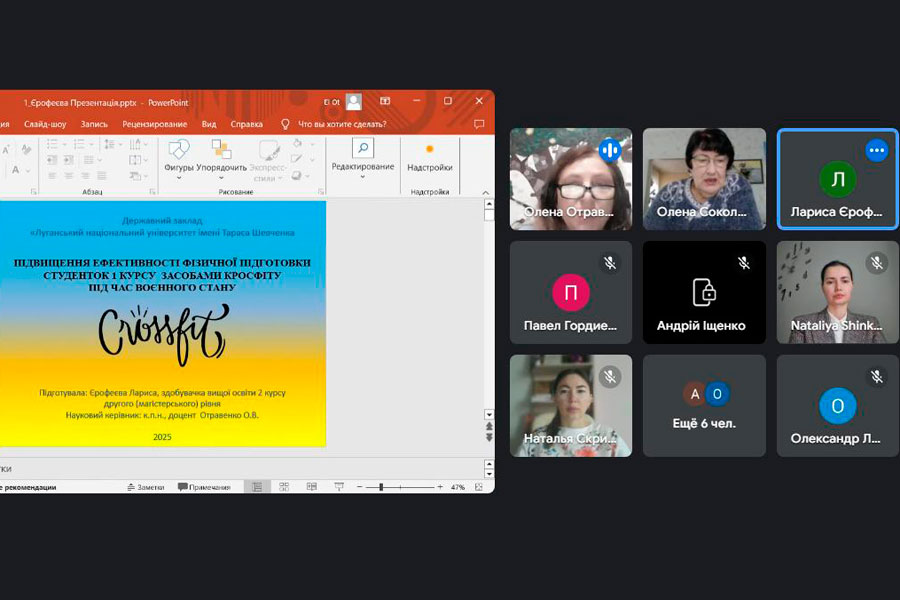Switch to slide sorter view

click(x=284, y=487)
